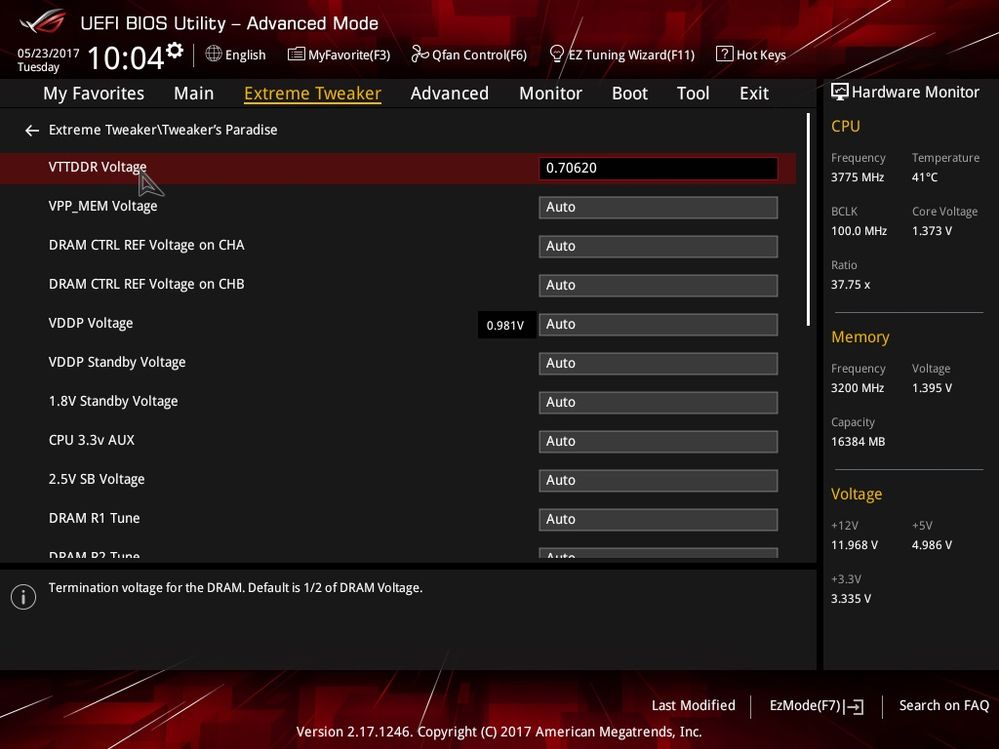Open Qfan Control(F6)
Image resolution: width=999 pixels, height=749 pixels.
click(469, 55)
